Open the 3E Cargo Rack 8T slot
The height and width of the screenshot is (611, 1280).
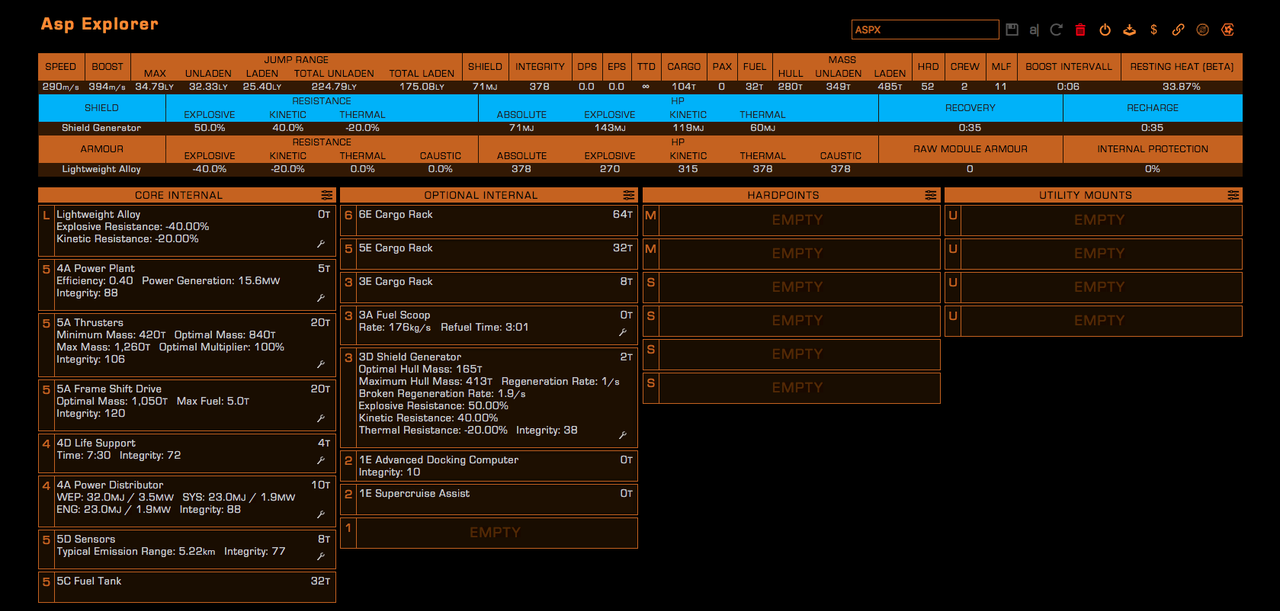tap(489, 287)
